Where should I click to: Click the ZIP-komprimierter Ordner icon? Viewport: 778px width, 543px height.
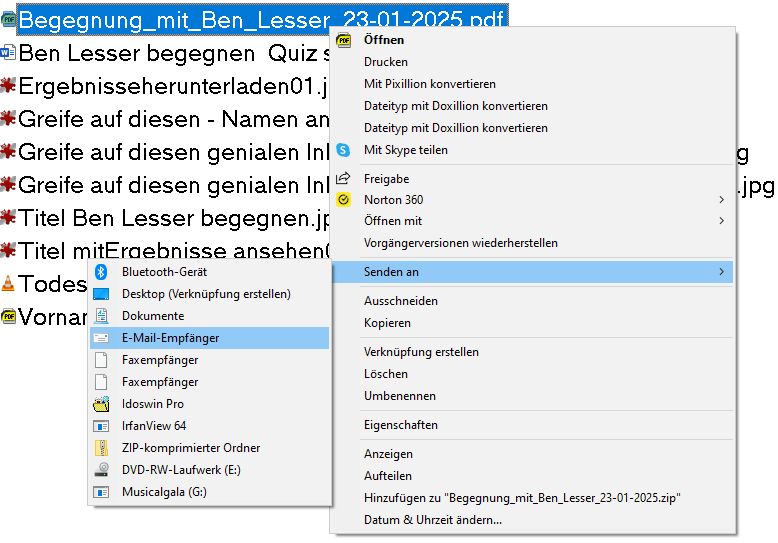click(x=100, y=448)
